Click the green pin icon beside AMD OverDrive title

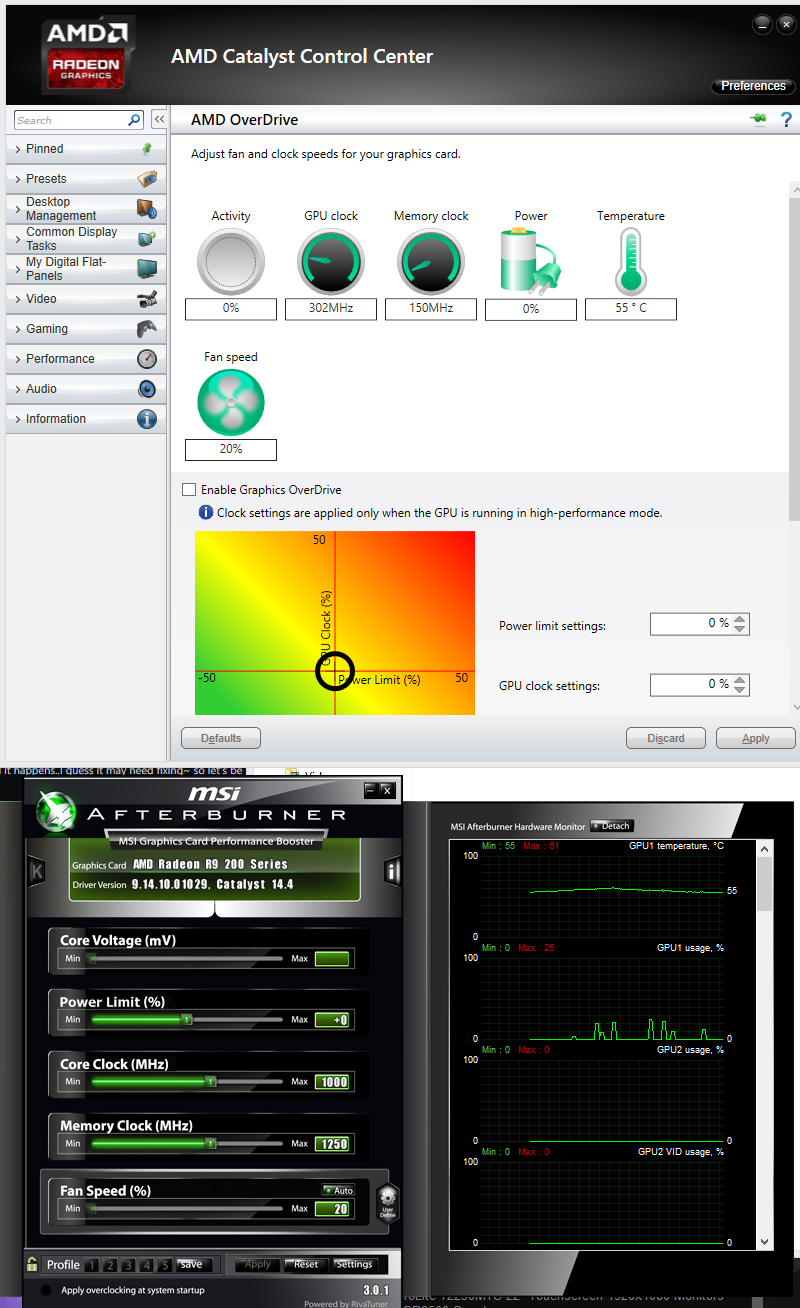758,120
